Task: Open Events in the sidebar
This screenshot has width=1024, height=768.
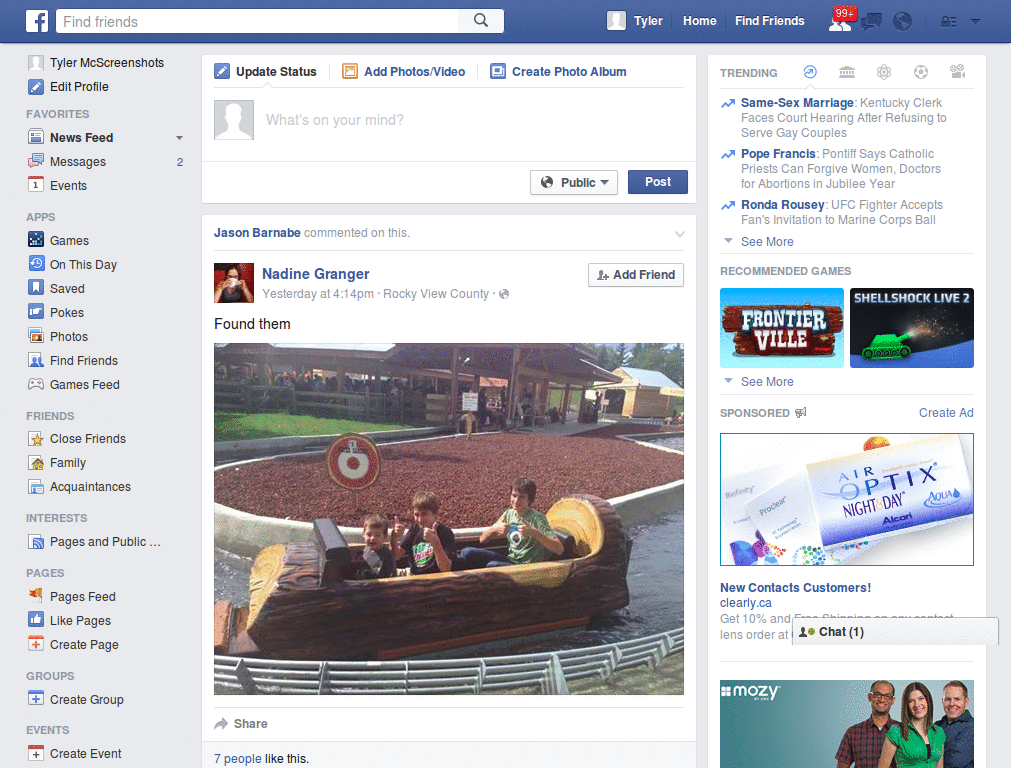Action: pos(68,185)
